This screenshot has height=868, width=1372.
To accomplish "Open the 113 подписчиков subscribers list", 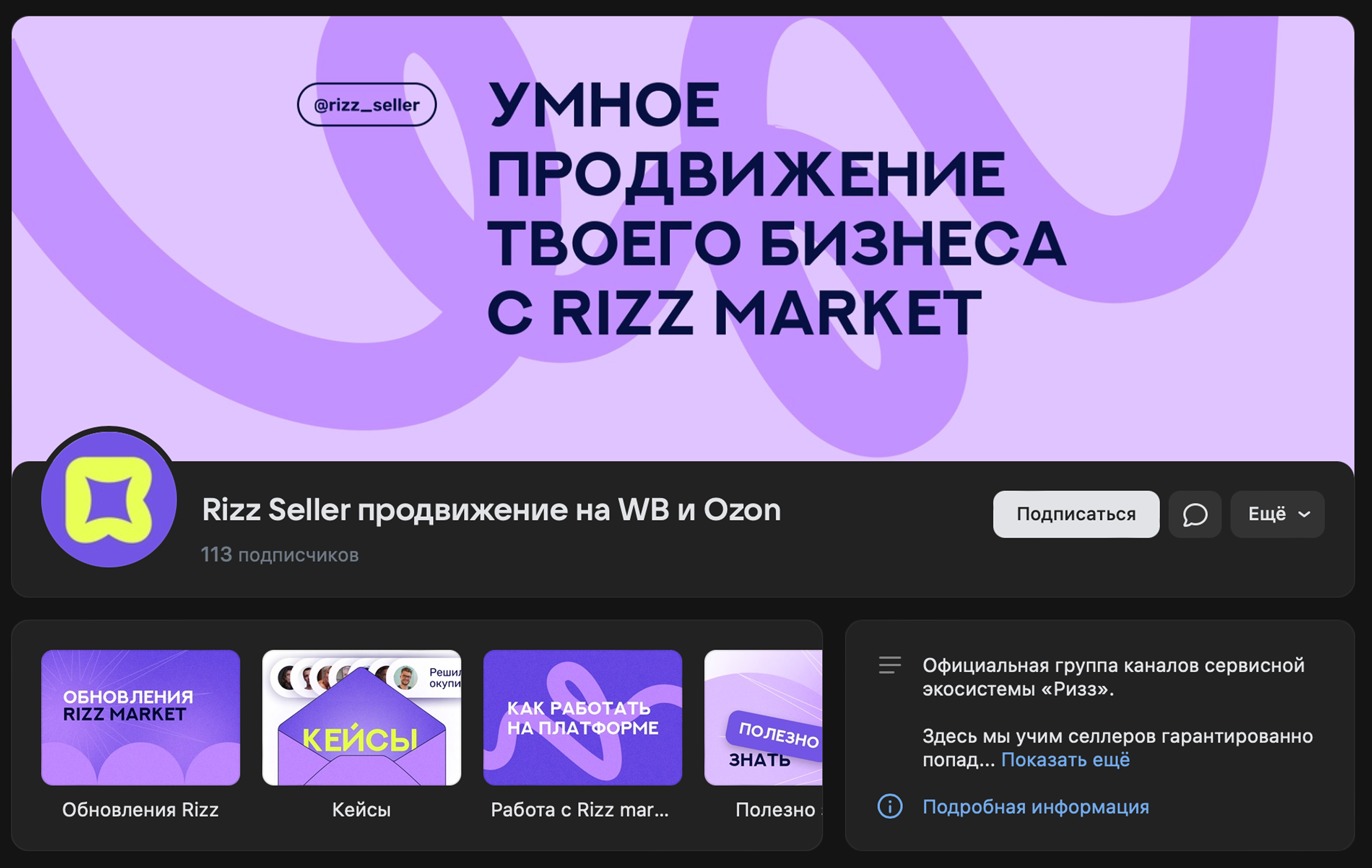I will [280, 555].
